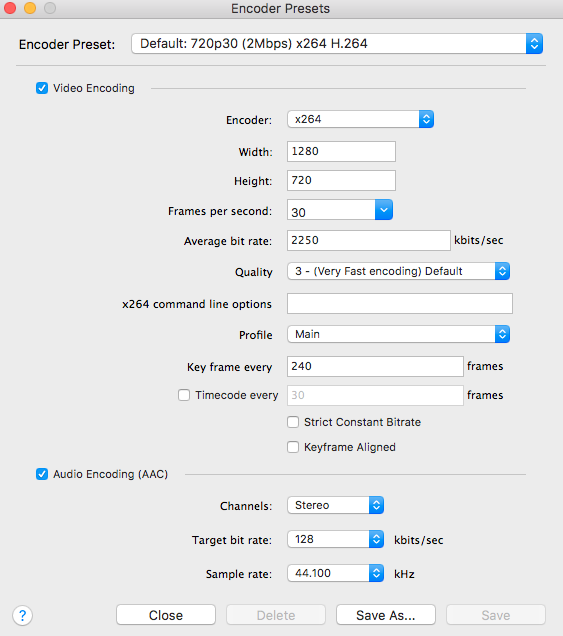Open the help question mark button
Screen dimensions: 563x636
pyautogui.click(x=23, y=615)
